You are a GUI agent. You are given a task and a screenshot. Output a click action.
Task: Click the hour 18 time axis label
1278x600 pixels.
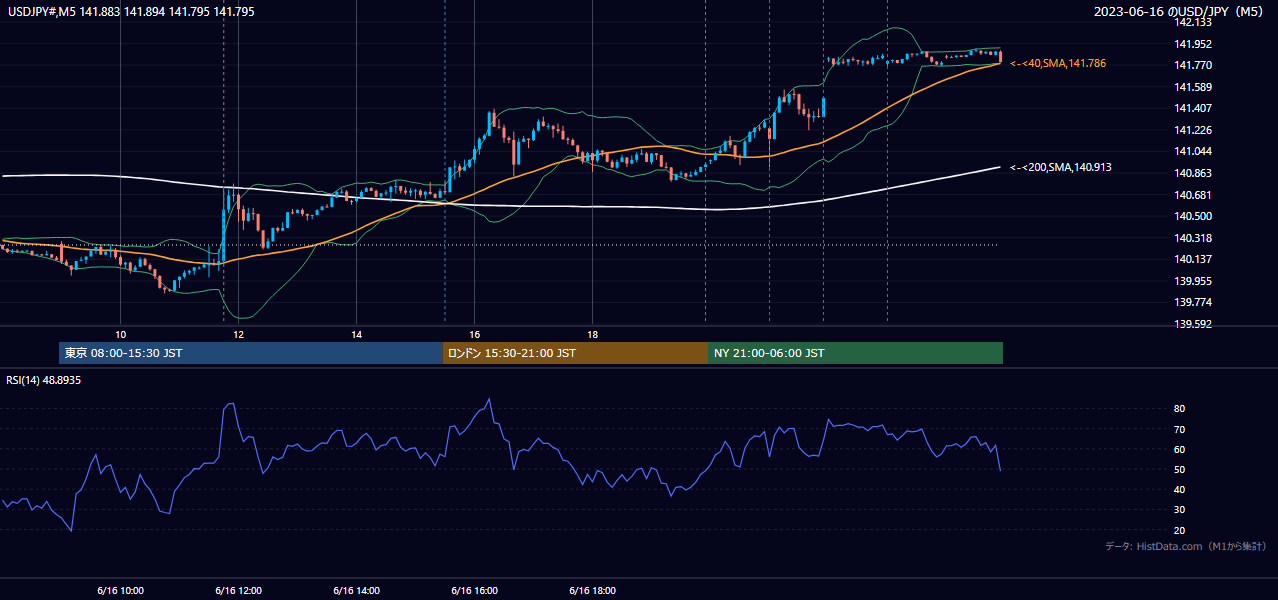tap(592, 334)
